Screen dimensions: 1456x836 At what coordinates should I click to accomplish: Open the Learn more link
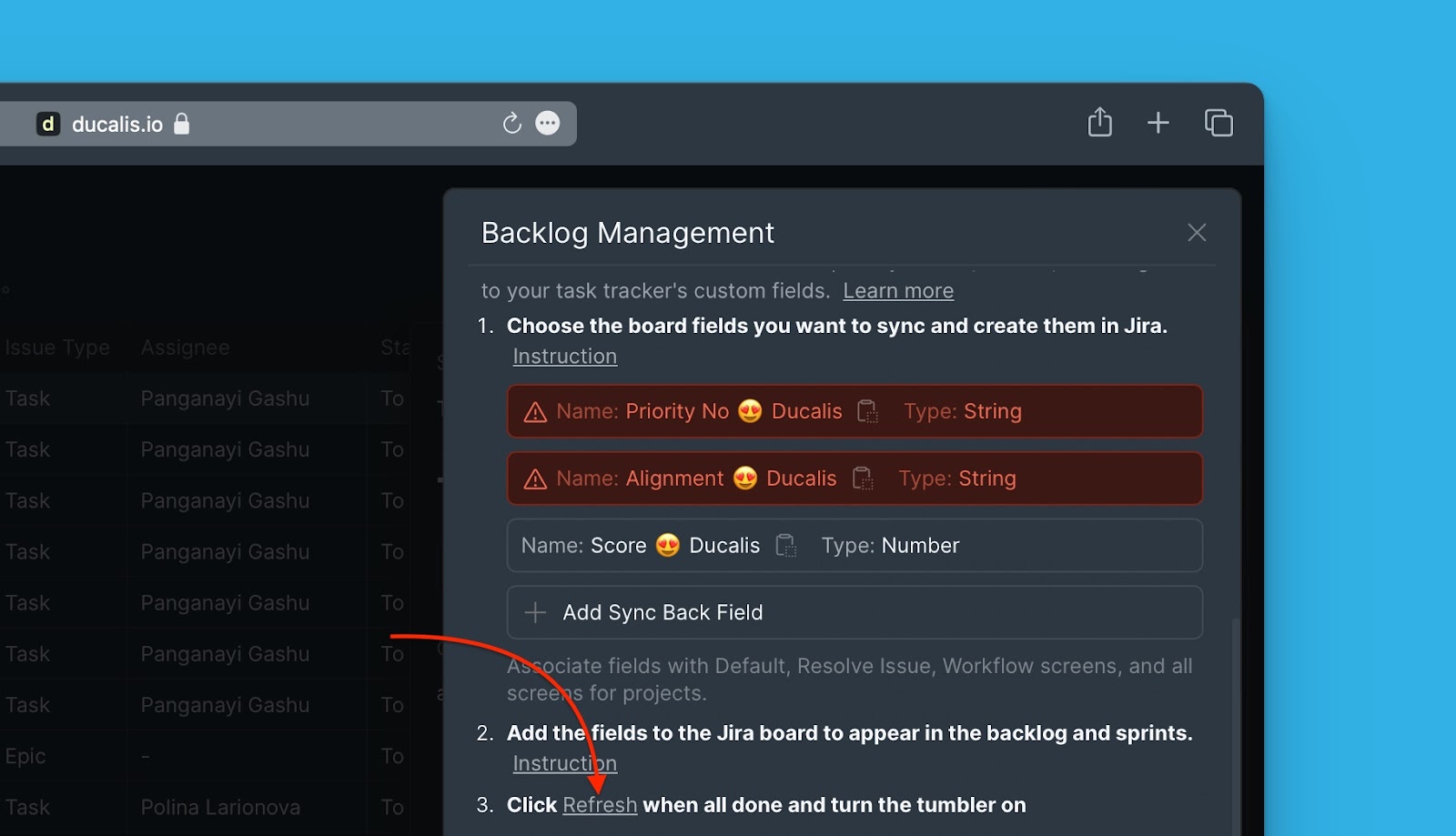897,291
